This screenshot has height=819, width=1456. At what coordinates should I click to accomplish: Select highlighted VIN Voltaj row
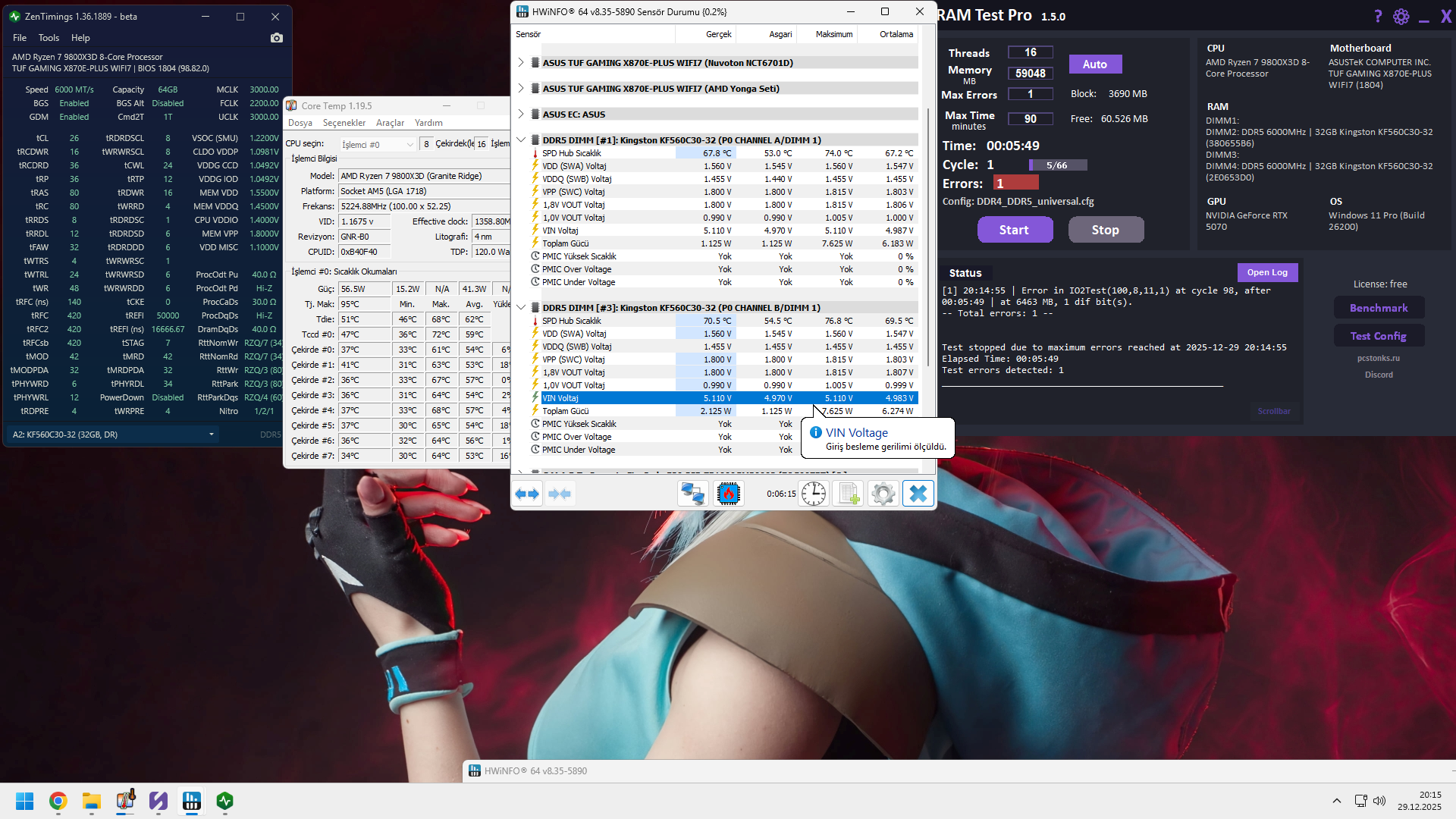click(x=717, y=398)
